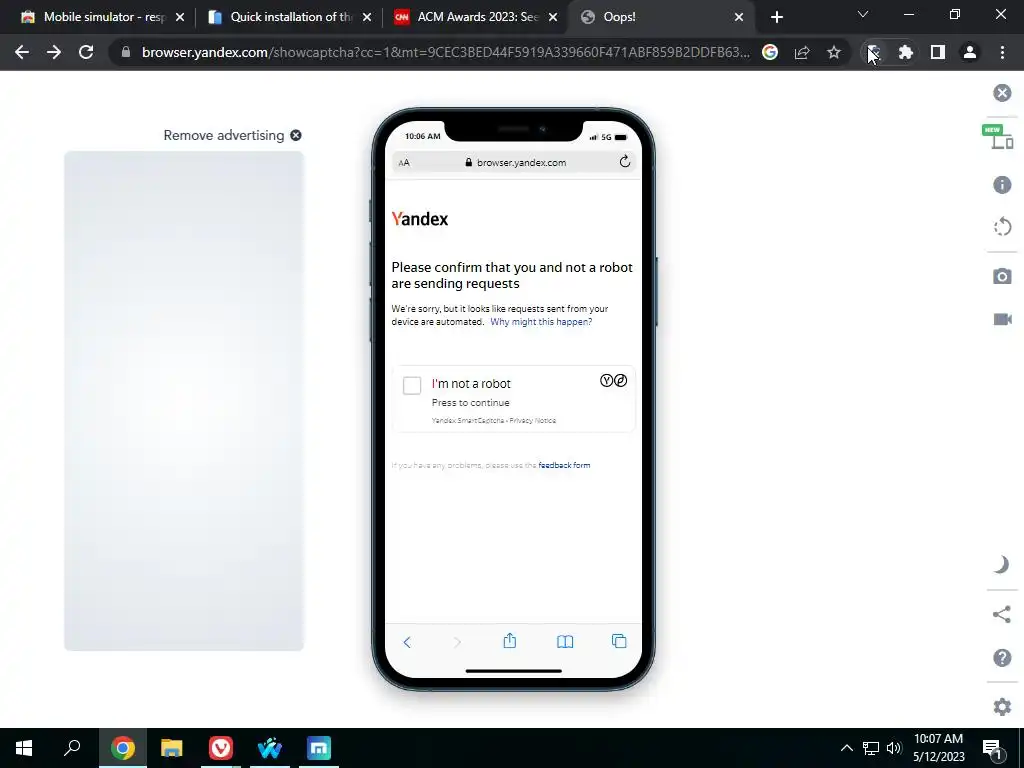Image resolution: width=1024 pixels, height=768 pixels.
Task: Open Chrome three-dot menu
Action: point(1002,52)
